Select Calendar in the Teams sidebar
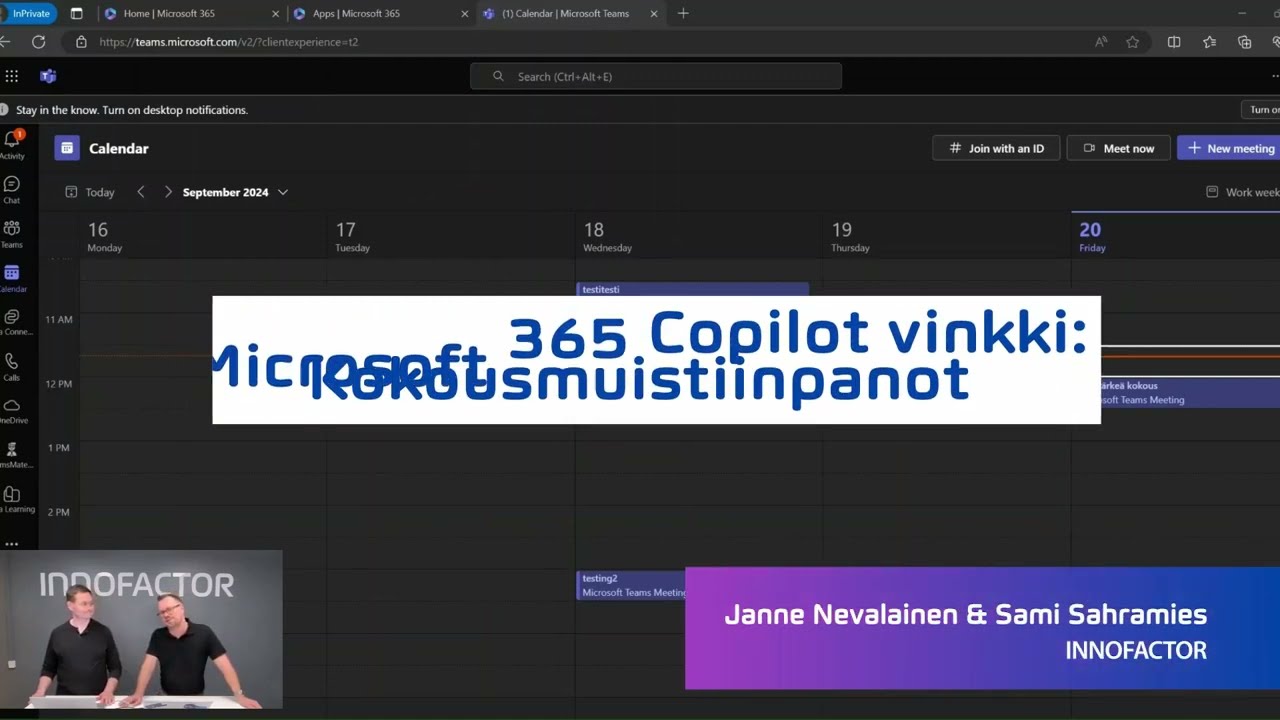The height and width of the screenshot is (720, 1280). pos(12,278)
